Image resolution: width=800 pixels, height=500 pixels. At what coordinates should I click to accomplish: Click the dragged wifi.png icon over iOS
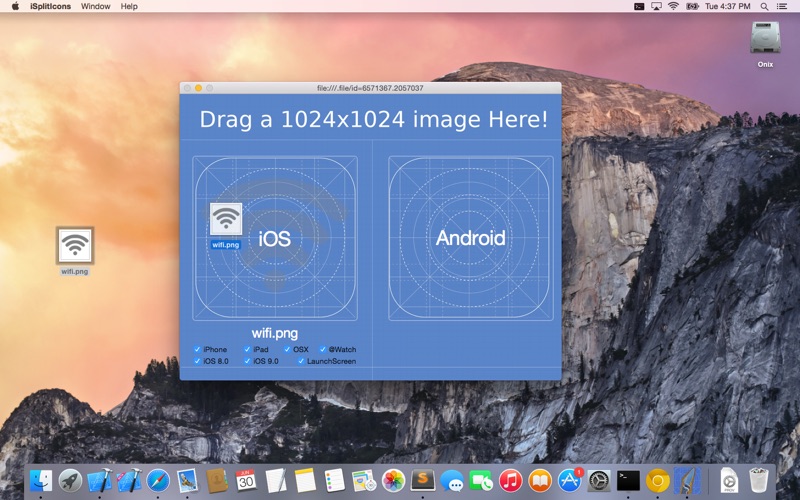[226, 219]
